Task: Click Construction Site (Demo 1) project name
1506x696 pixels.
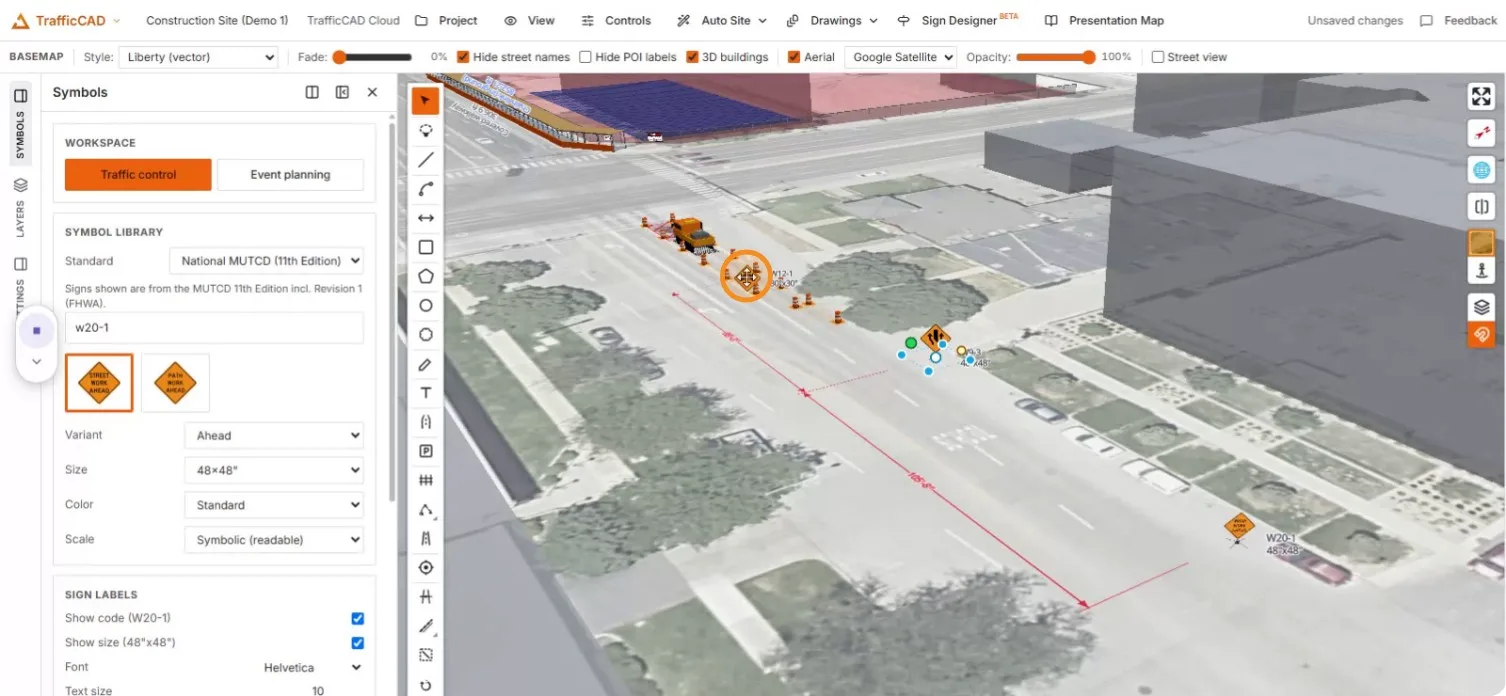Action: click(217, 20)
